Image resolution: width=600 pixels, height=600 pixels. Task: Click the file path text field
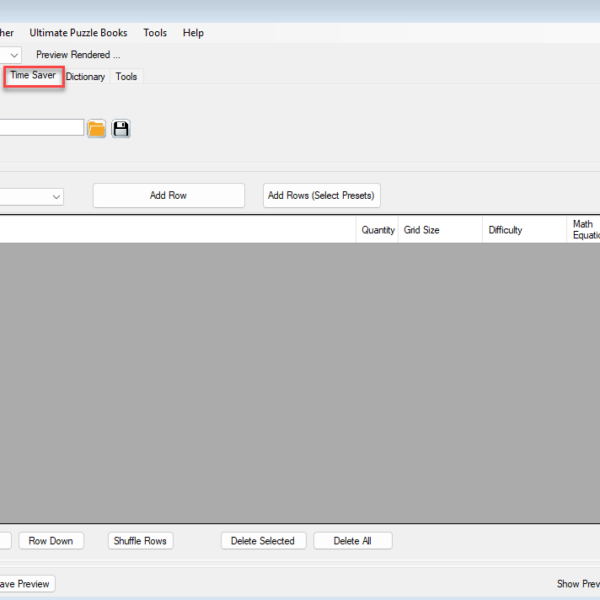pos(40,128)
